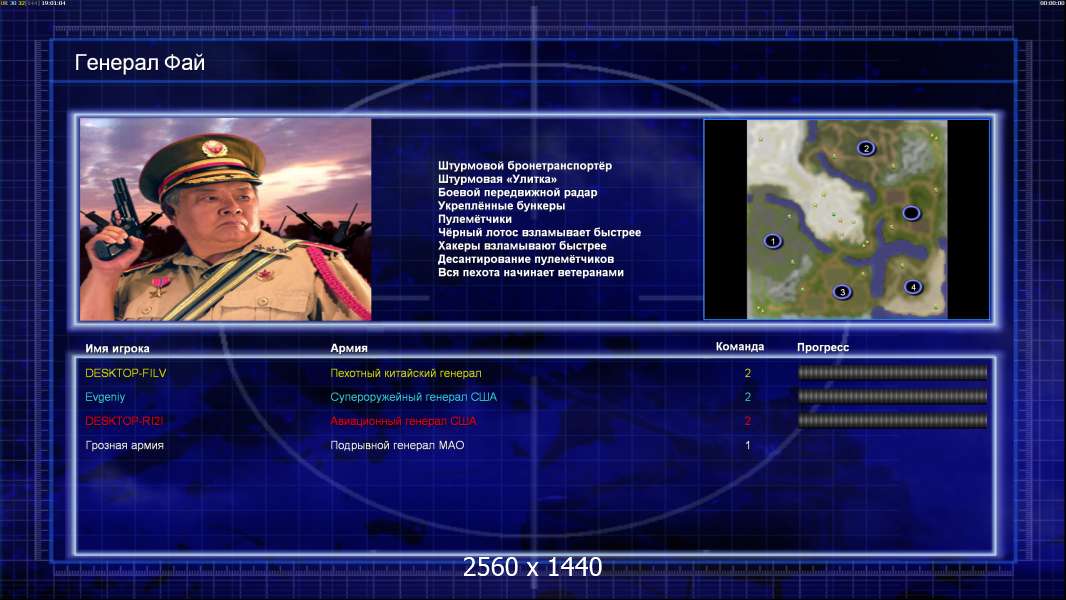
Task: Click the 'Прогресс' column header
Action: [x=823, y=347]
